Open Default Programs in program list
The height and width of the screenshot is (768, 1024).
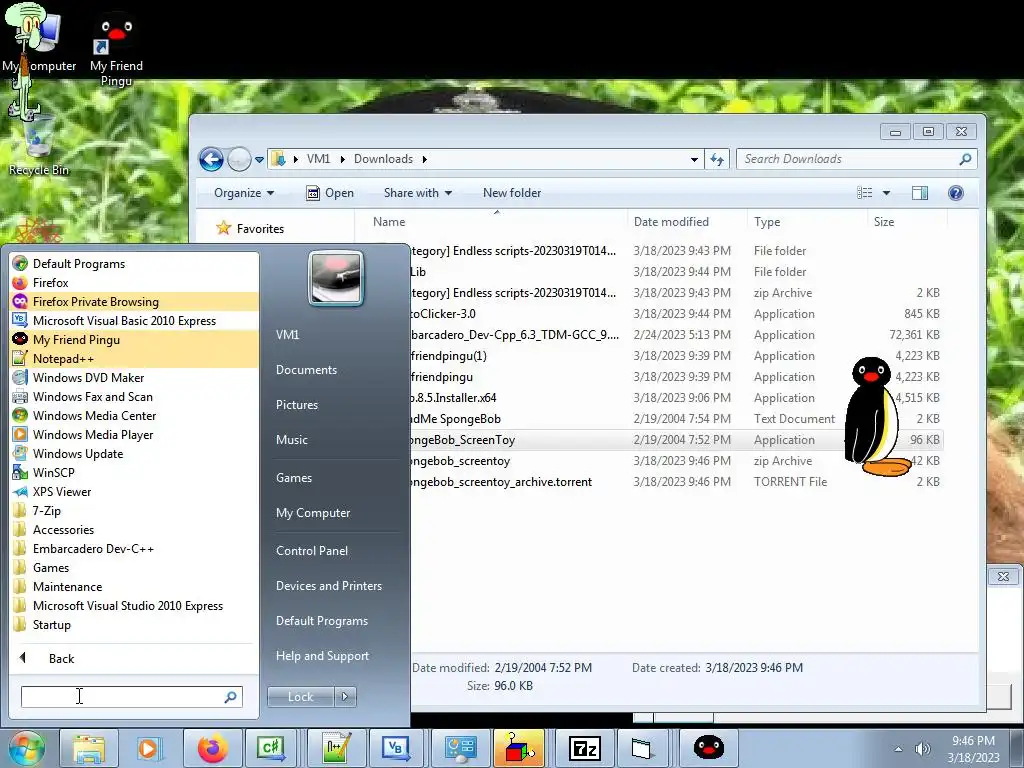[x=135, y=264]
